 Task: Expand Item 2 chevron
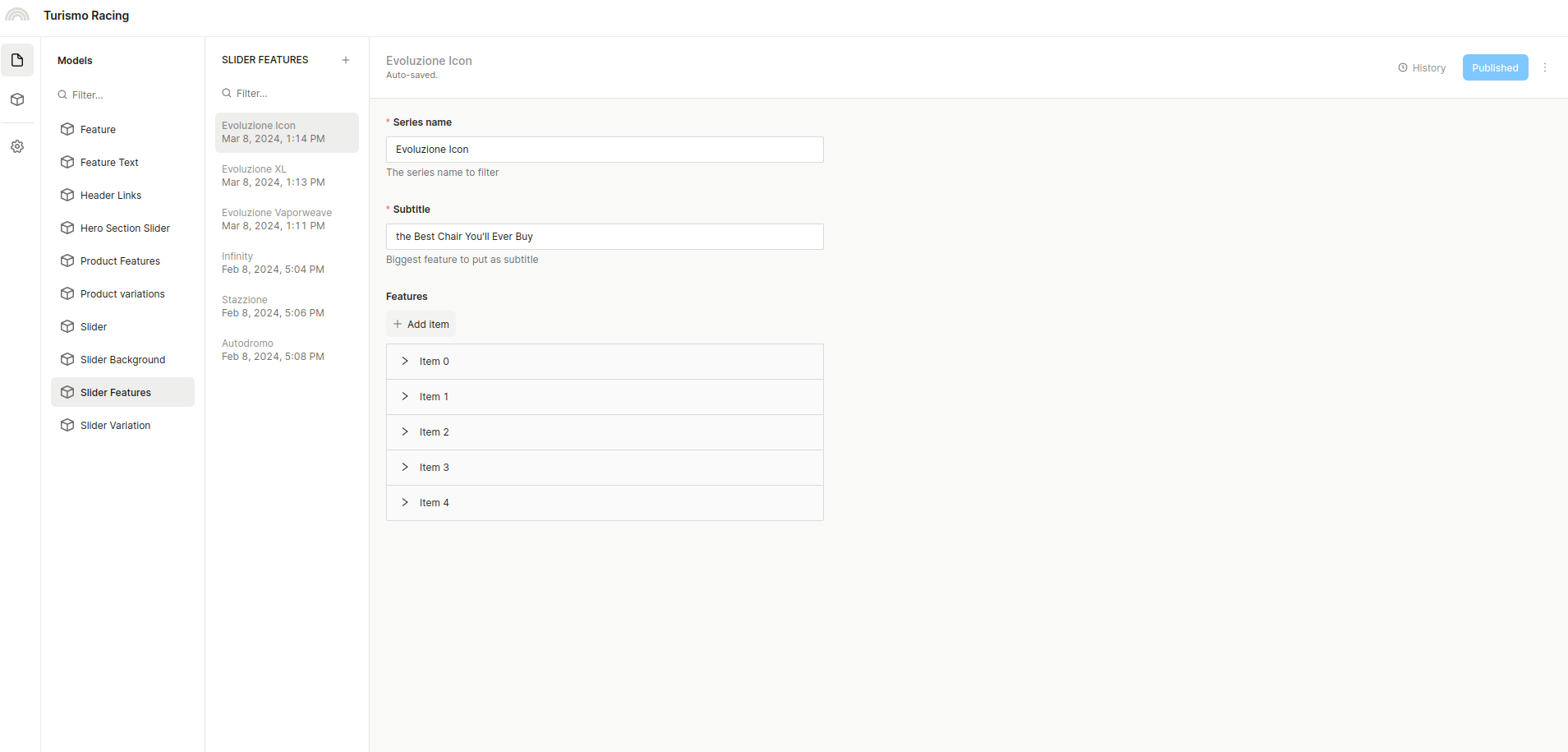coord(405,431)
